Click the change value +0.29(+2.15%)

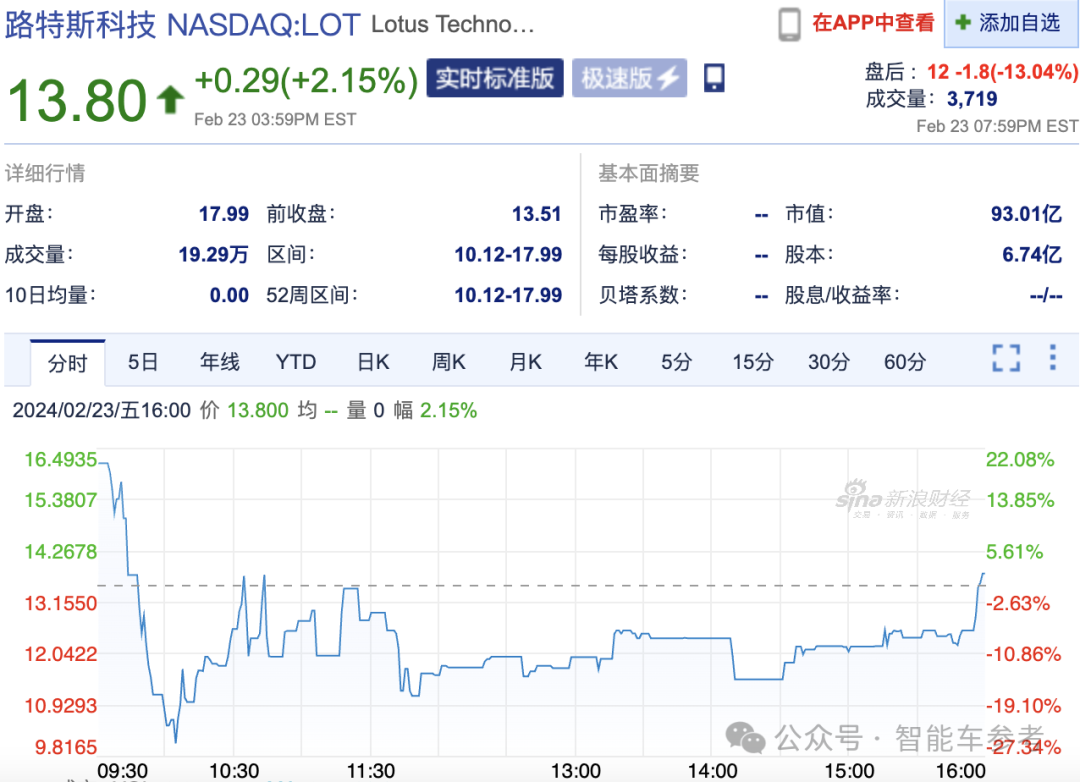click(x=307, y=81)
